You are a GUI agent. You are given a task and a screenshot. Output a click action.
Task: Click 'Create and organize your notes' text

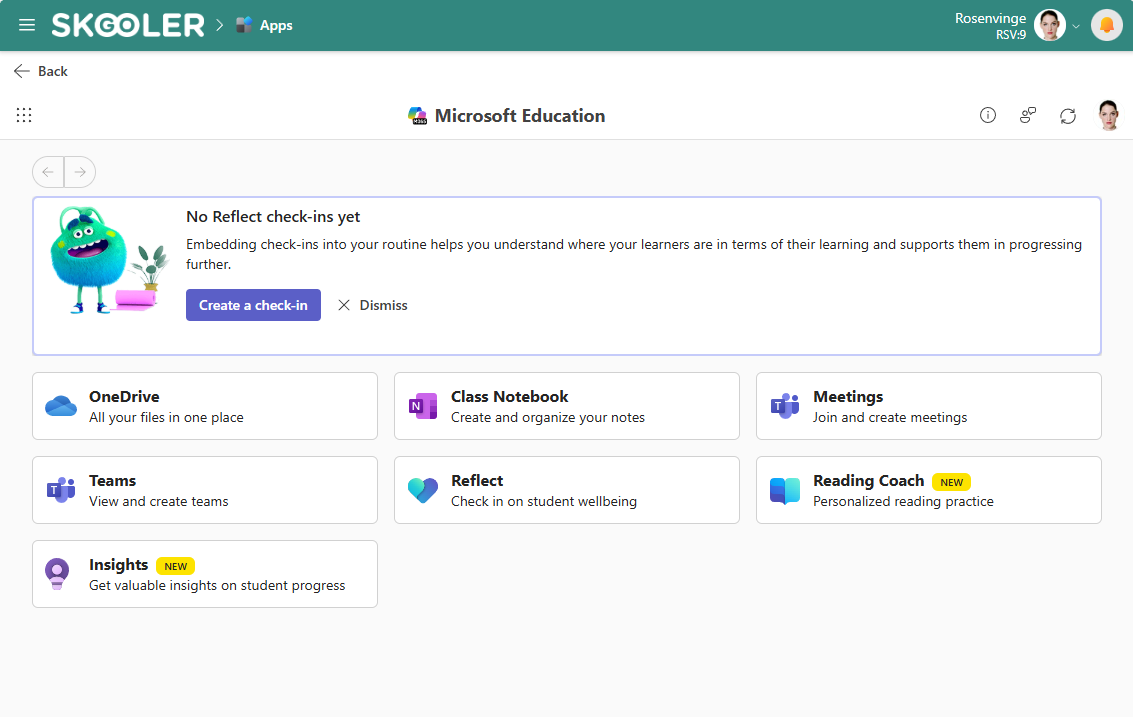click(x=548, y=418)
